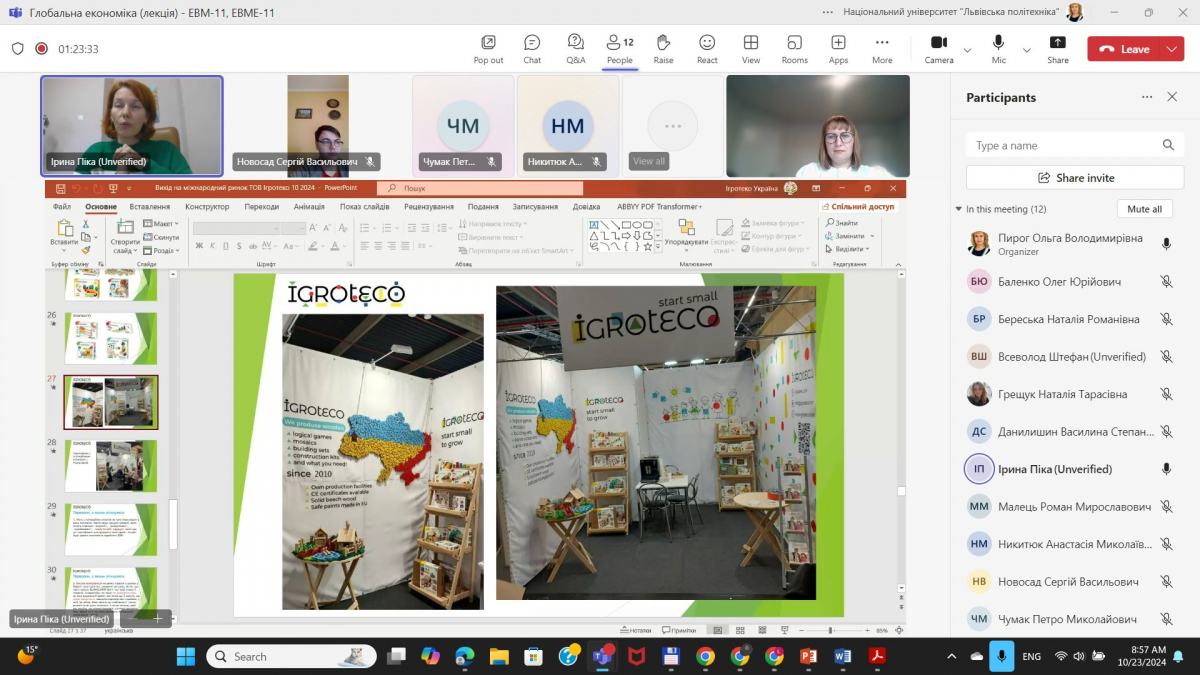This screenshot has height=675, width=1200.
Task: Toggle the Mic mute button
Action: point(998,48)
